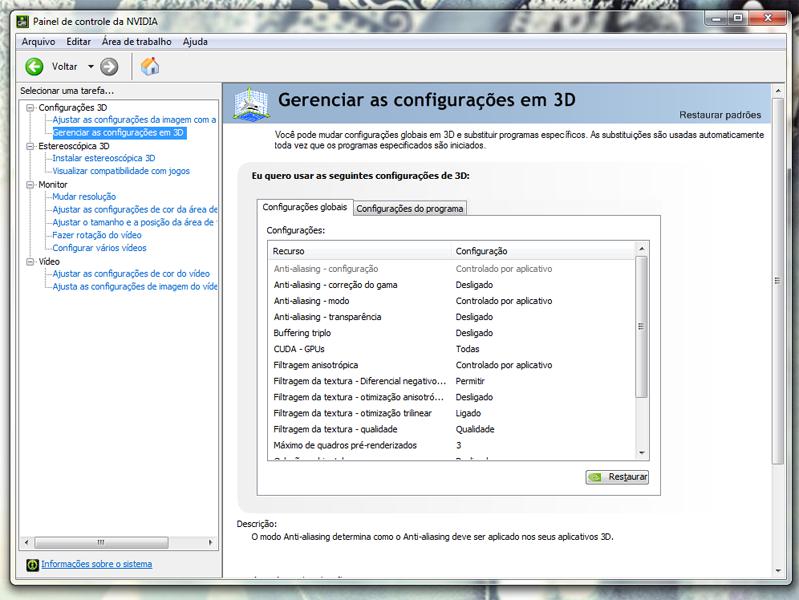799x600 pixels.
Task: Open Informações sobre o sistema link
Action: (96, 564)
